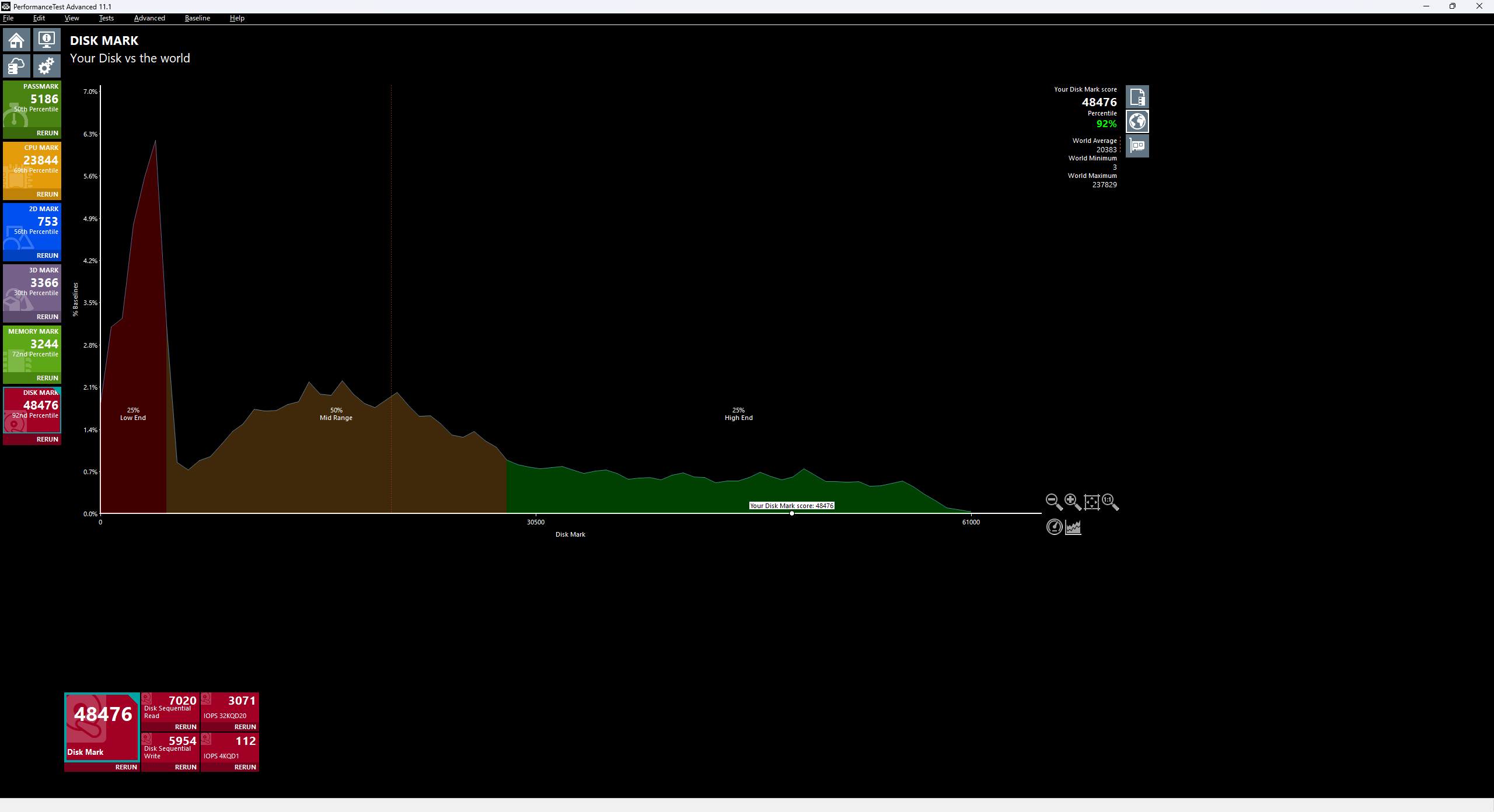
Task: Click the zoom out magnifier icon
Action: click(1053, 502)
